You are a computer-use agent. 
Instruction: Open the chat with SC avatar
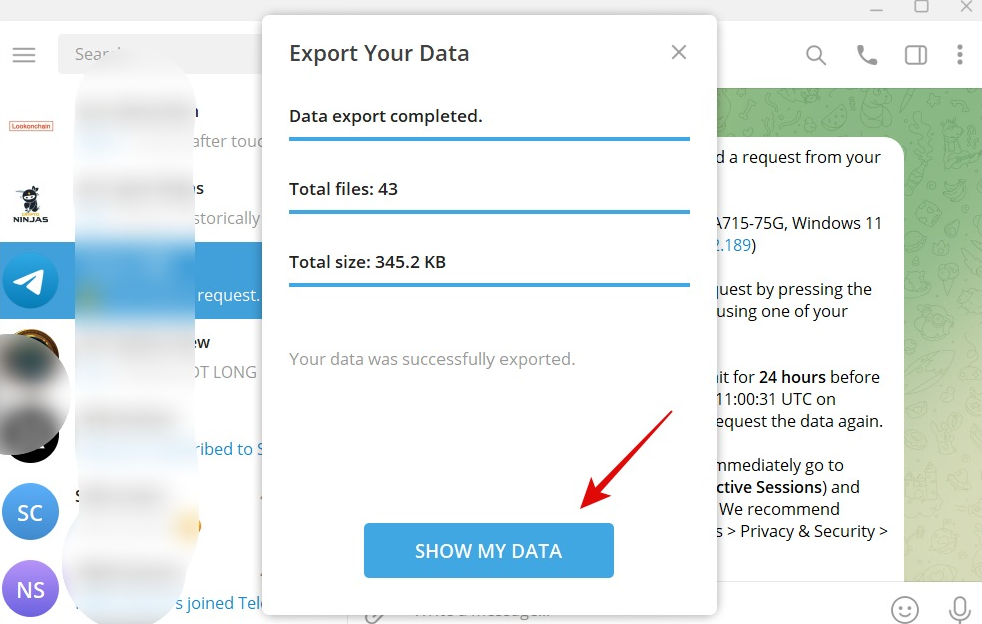click(131, 512)
